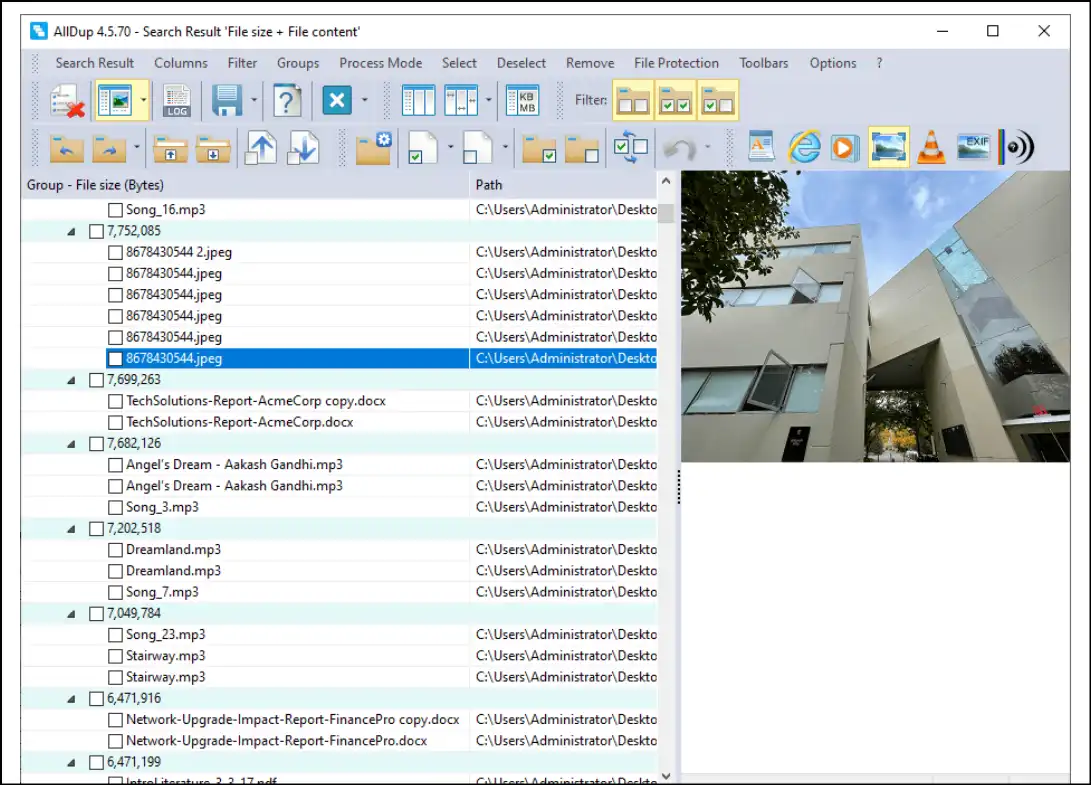Collapse the 7,049,784 group tree arrow
The image size is (1091, 785).
(71, 613)
